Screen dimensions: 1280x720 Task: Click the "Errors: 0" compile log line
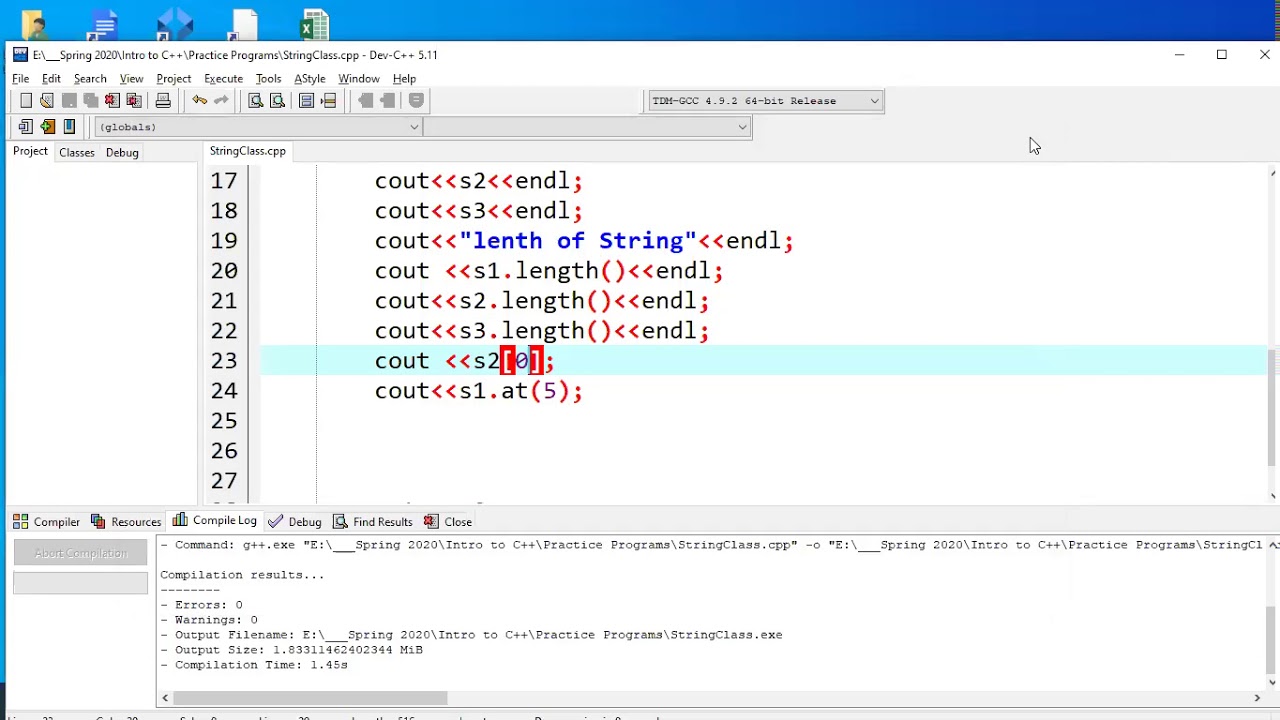(x=201, y=605)
